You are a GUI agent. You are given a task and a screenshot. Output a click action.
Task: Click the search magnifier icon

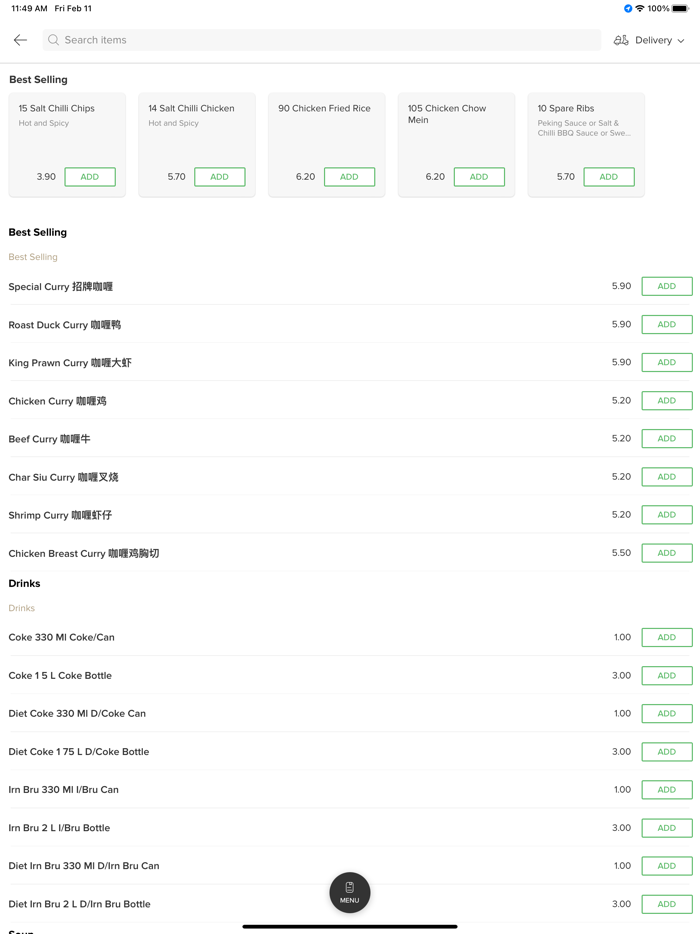pos(54,40)
